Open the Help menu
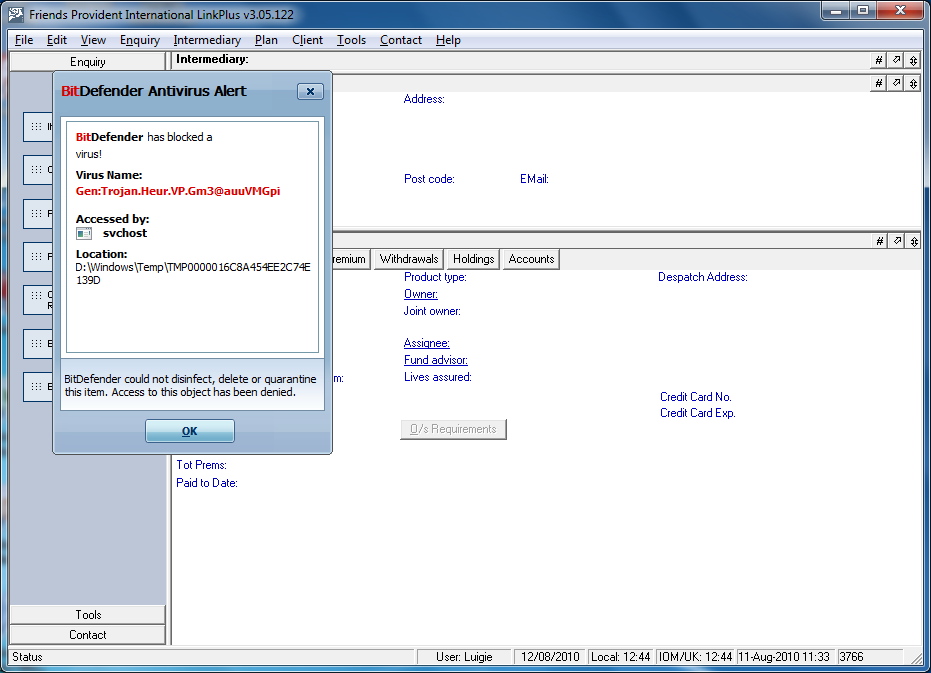Viewport: 931px width, 673px height. [448, 40]
